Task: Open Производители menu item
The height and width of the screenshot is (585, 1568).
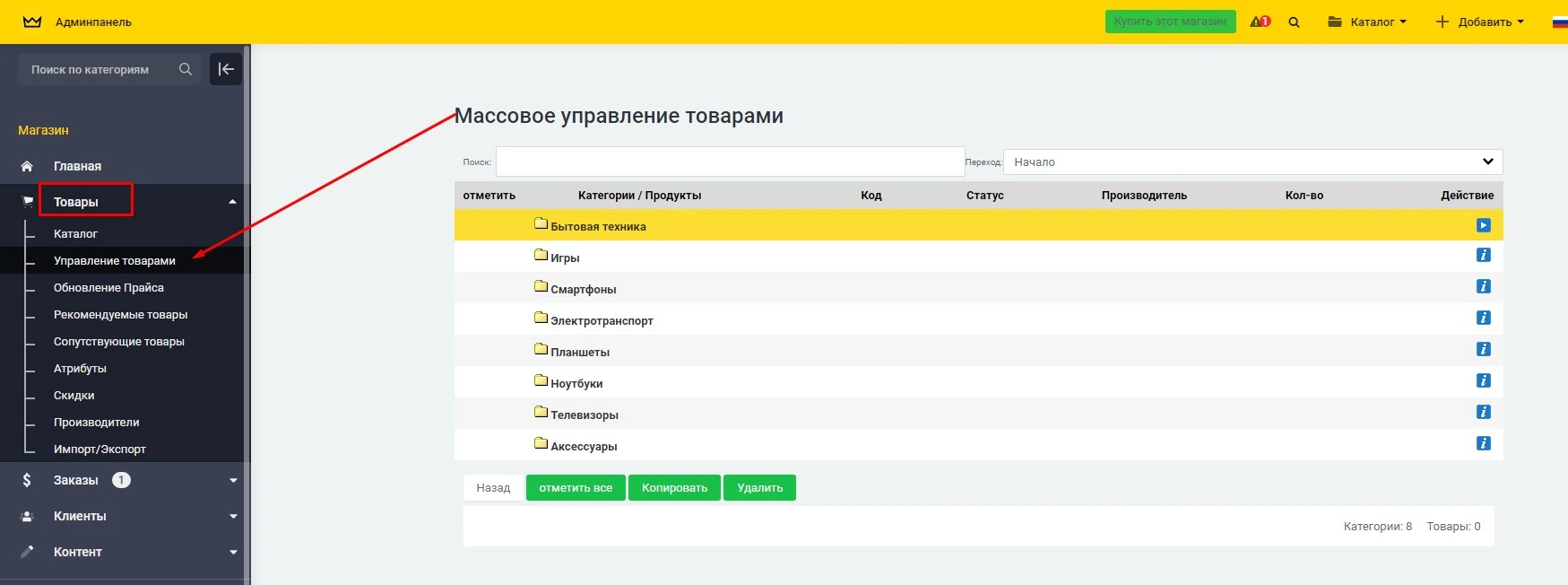Action: (x=96, y=422)
